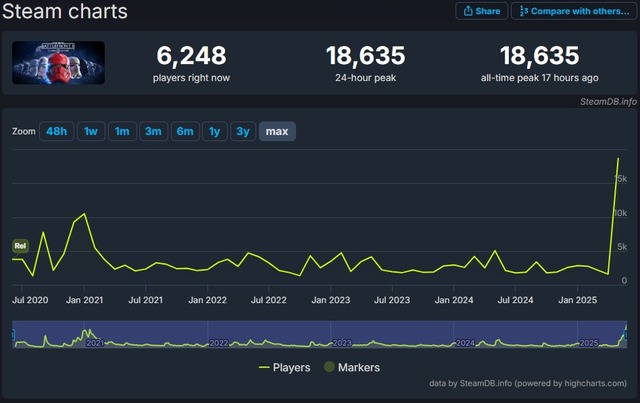Click the data by SteamDB.info footer

point(528,383)
